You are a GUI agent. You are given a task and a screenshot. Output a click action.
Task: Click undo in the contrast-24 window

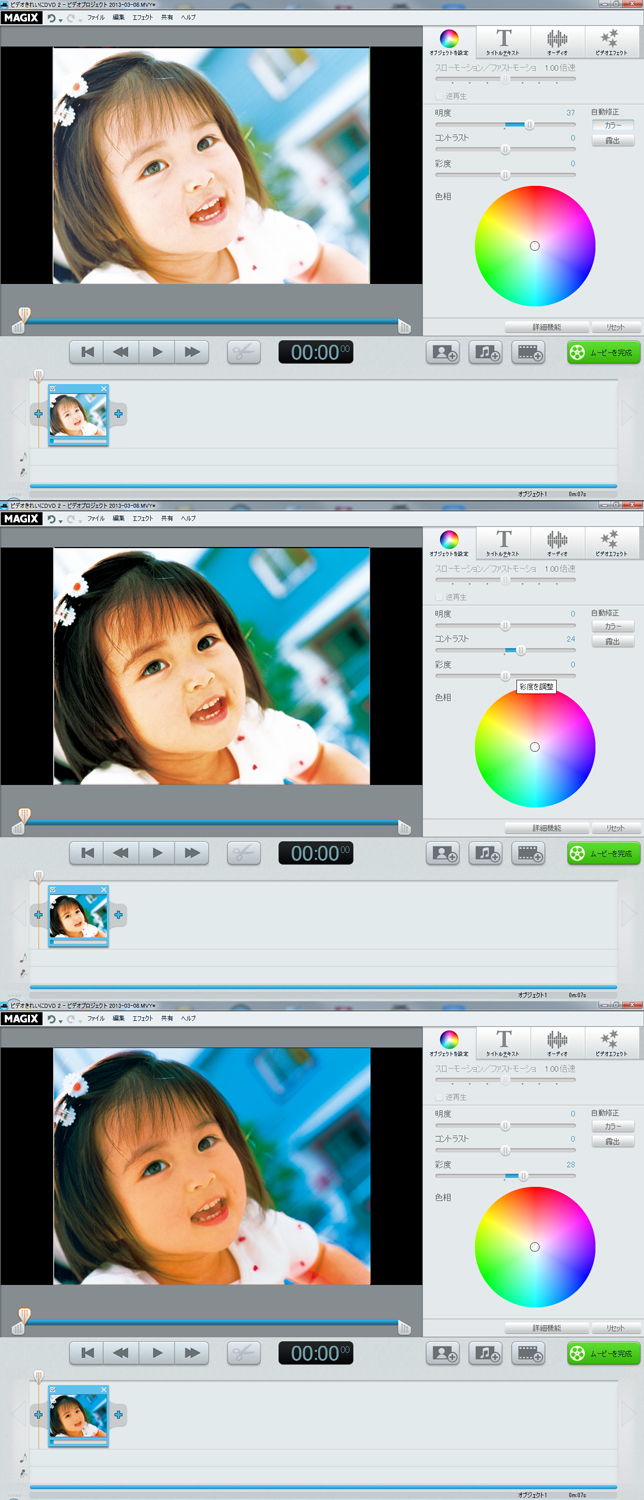point(51,518)
